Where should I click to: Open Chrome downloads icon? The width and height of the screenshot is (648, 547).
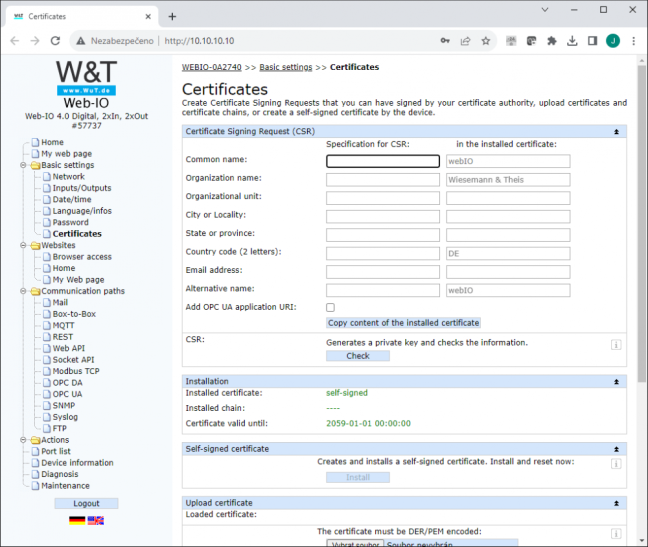pyautogui.click(x=572, y=41)
